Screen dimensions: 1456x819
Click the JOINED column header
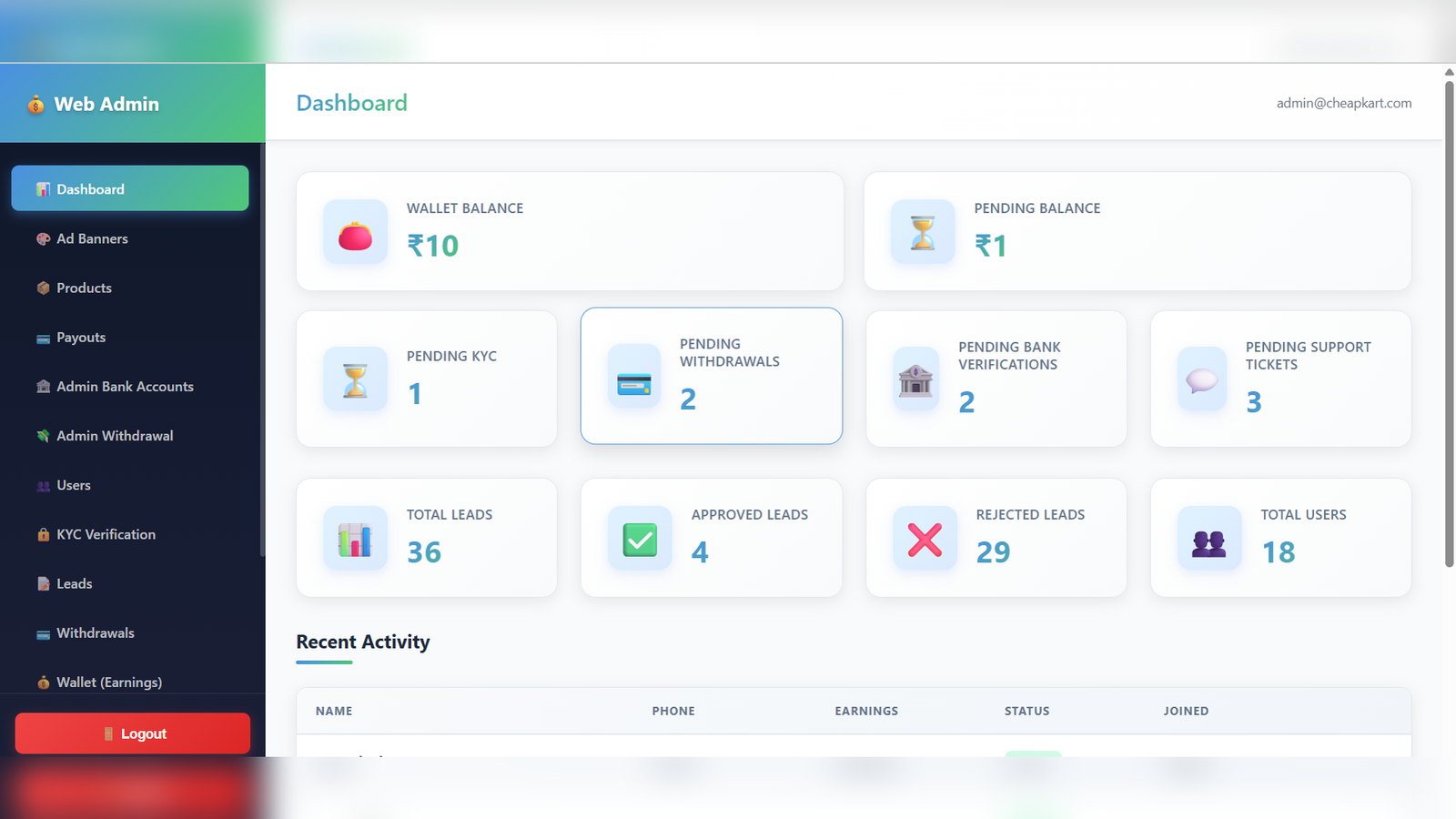point(1186,711)
